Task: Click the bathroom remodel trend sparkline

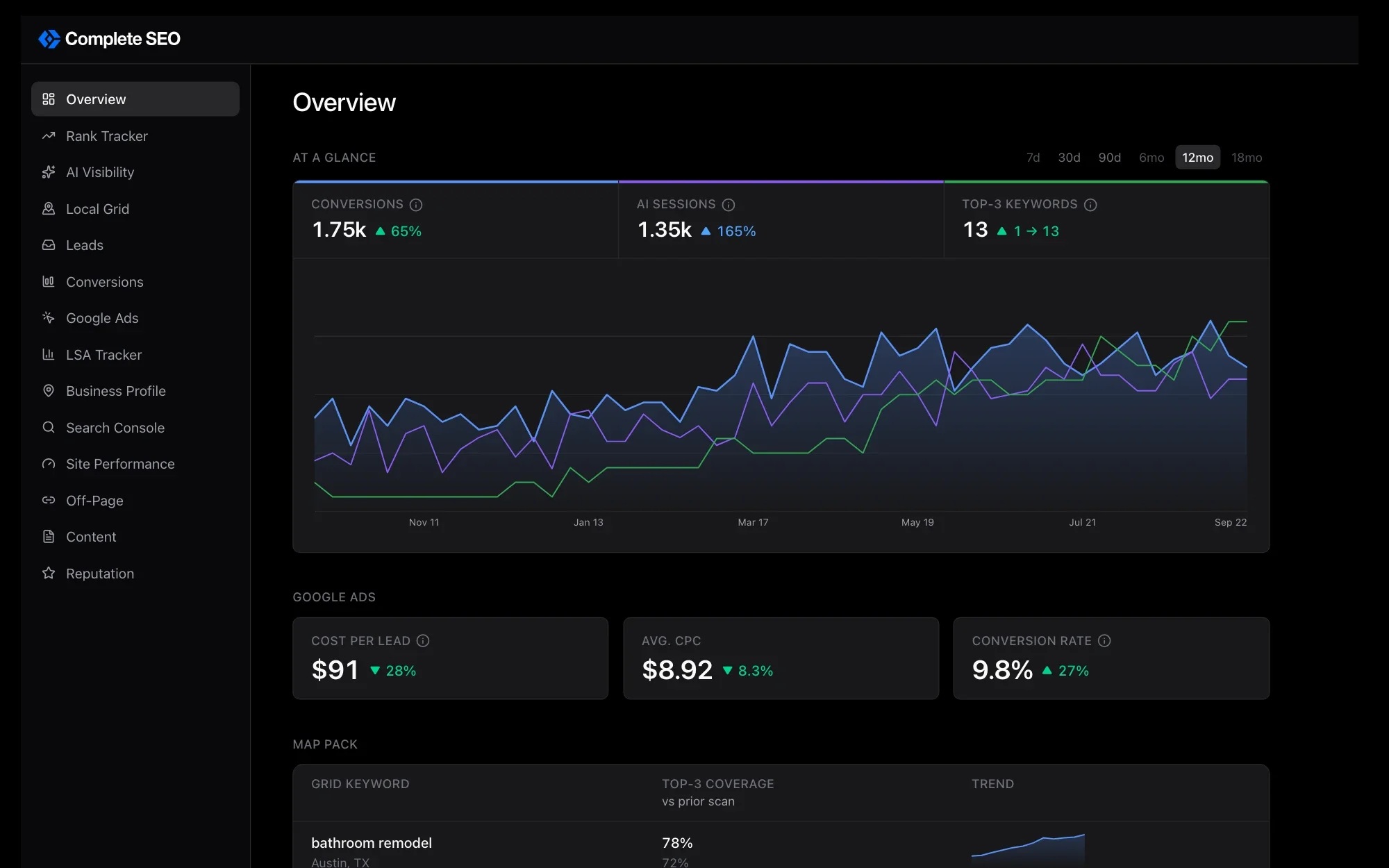Action: (x=1028, y=849)
